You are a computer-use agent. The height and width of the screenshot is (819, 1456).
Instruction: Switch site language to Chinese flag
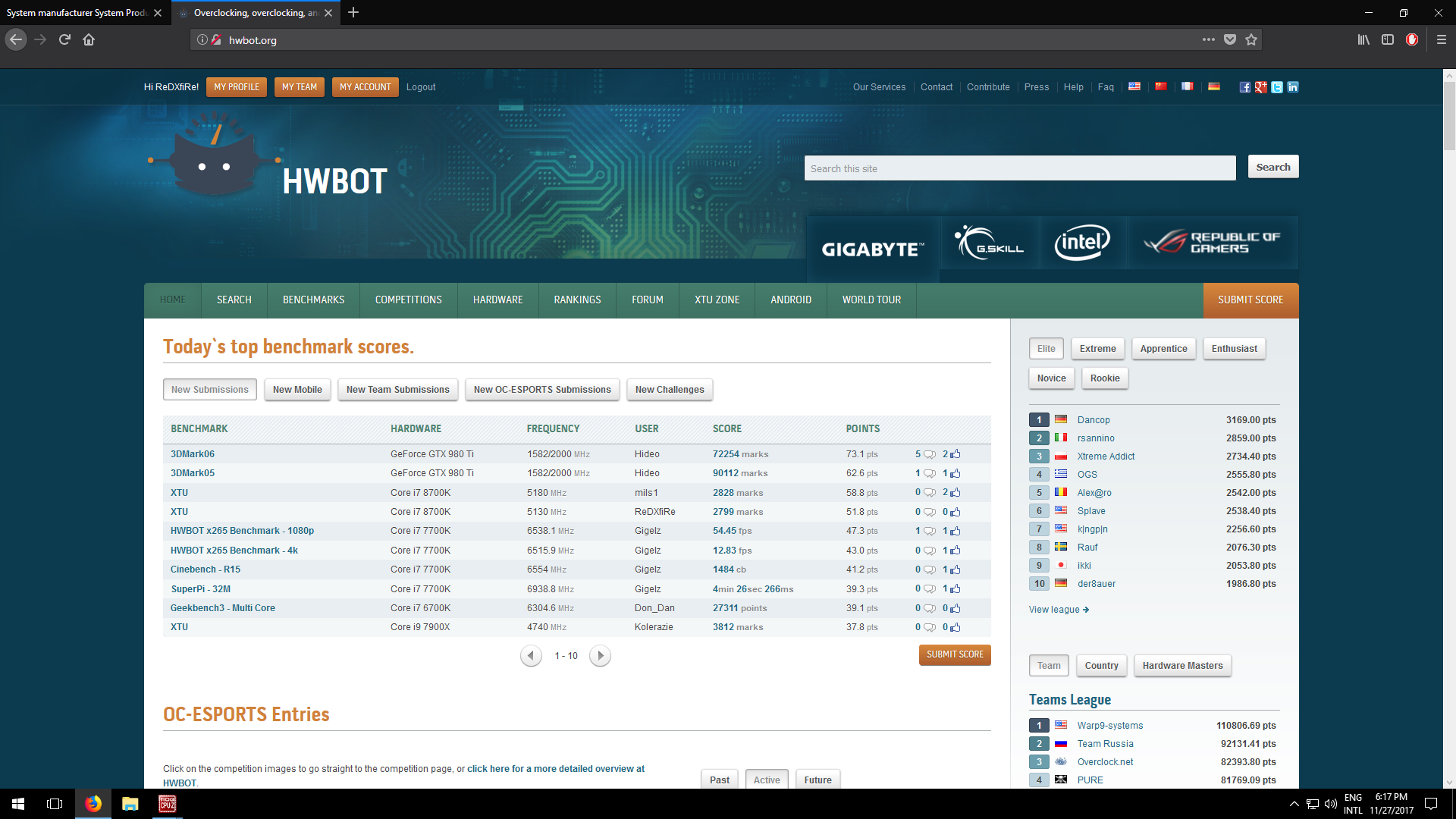1161,86
